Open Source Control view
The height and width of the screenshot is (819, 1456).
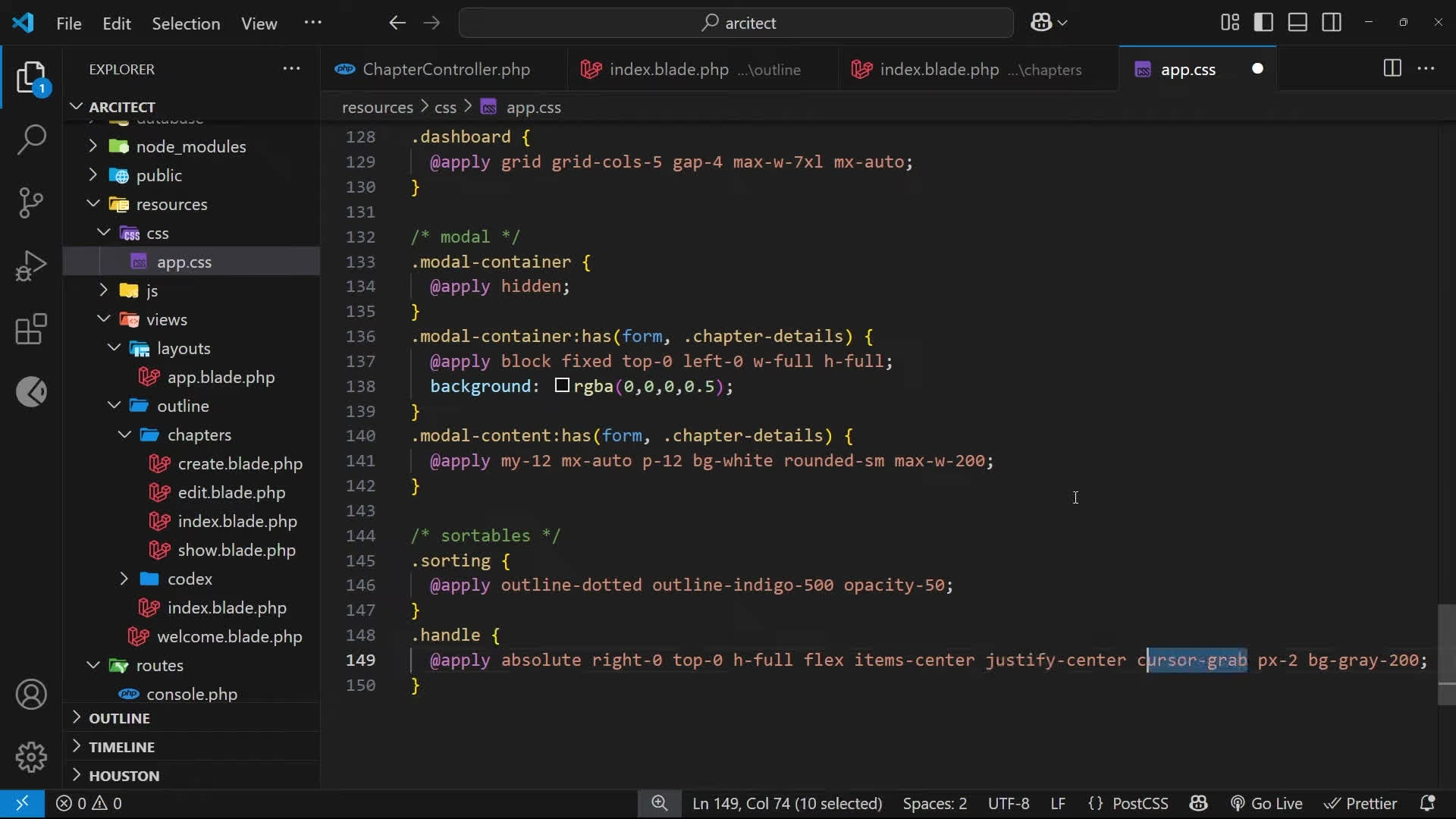[x=31, y=202]
